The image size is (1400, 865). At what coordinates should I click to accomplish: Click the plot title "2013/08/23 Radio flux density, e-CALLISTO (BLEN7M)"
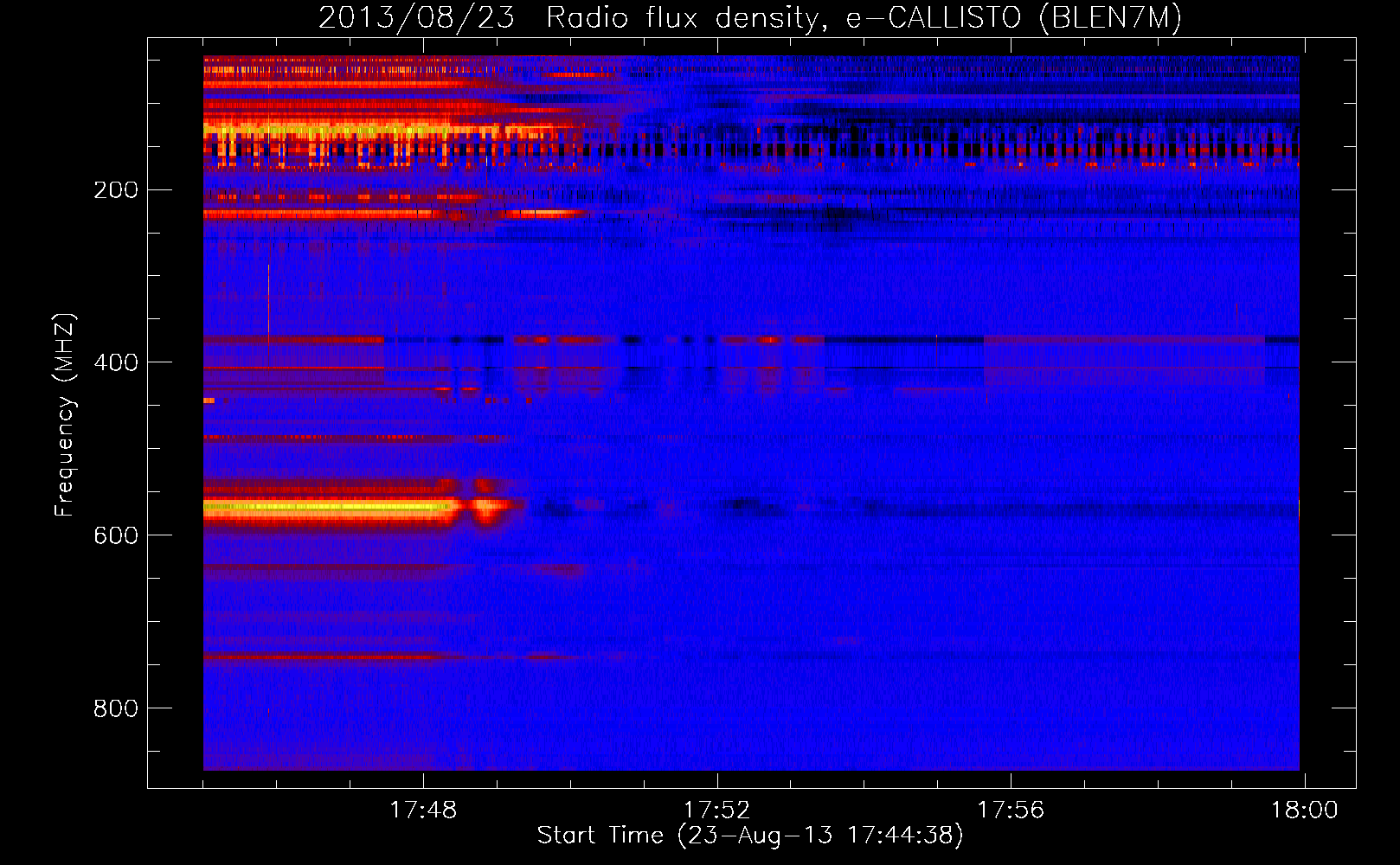[750, 17]
